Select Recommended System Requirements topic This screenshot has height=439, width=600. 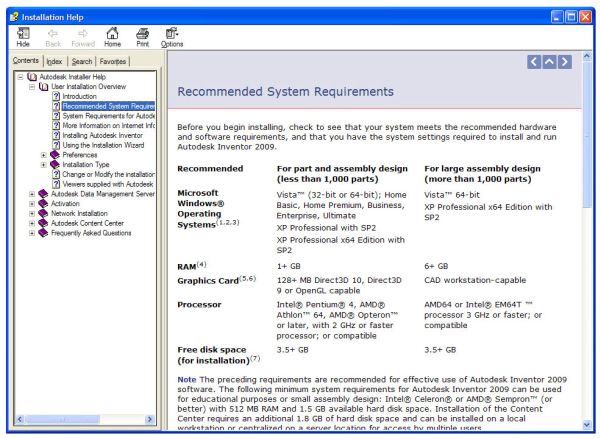109,106
